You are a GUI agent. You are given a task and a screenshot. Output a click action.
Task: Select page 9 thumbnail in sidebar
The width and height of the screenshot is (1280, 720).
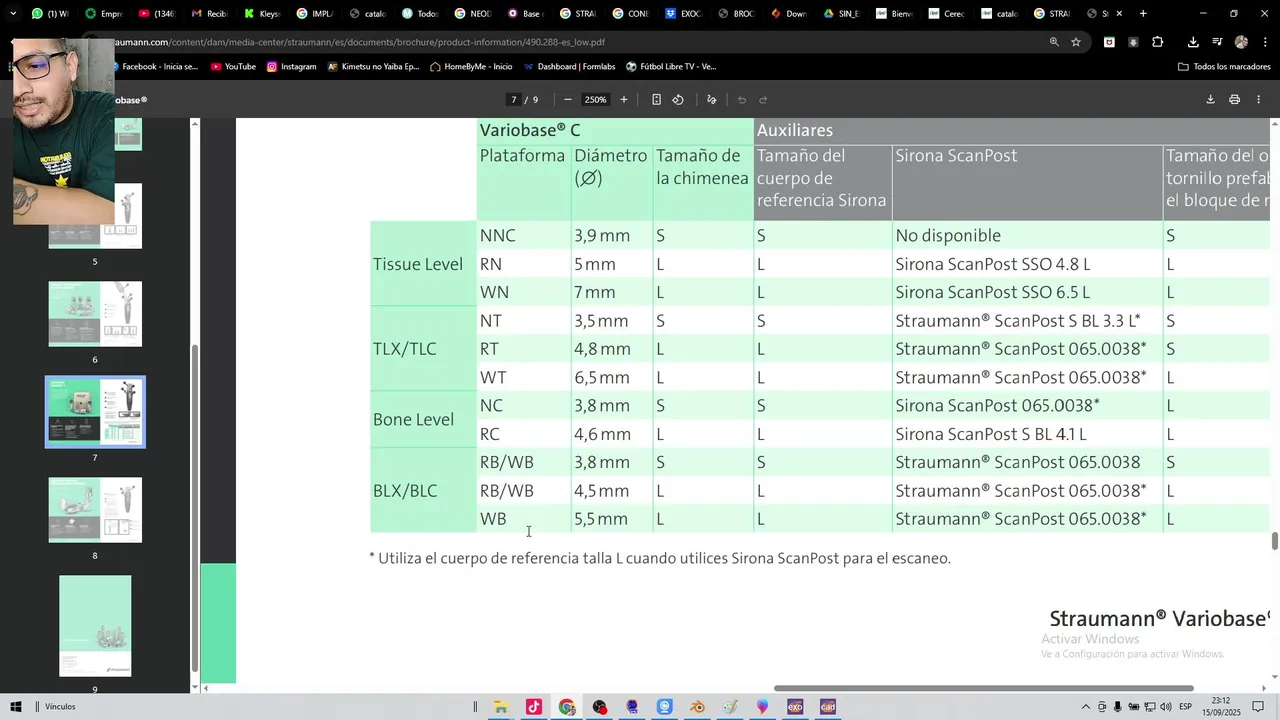pos(95,626)
